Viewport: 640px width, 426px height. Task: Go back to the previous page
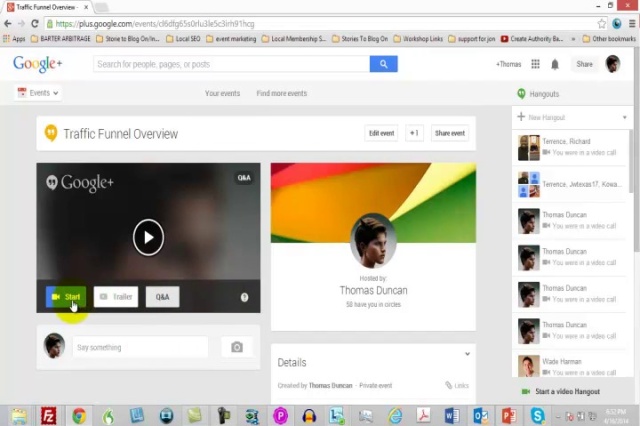[7, 24]
